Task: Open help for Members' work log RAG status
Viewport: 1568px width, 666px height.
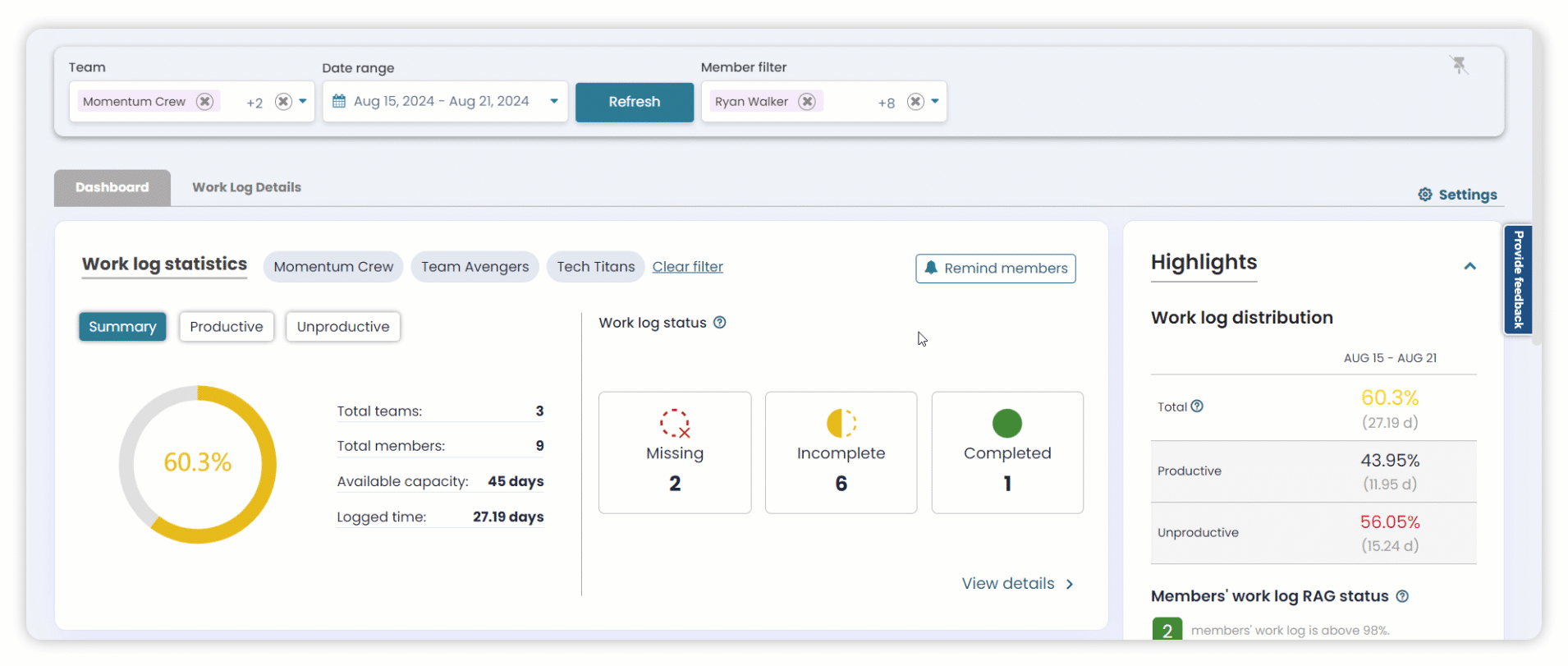Action: coord(1402,596)
